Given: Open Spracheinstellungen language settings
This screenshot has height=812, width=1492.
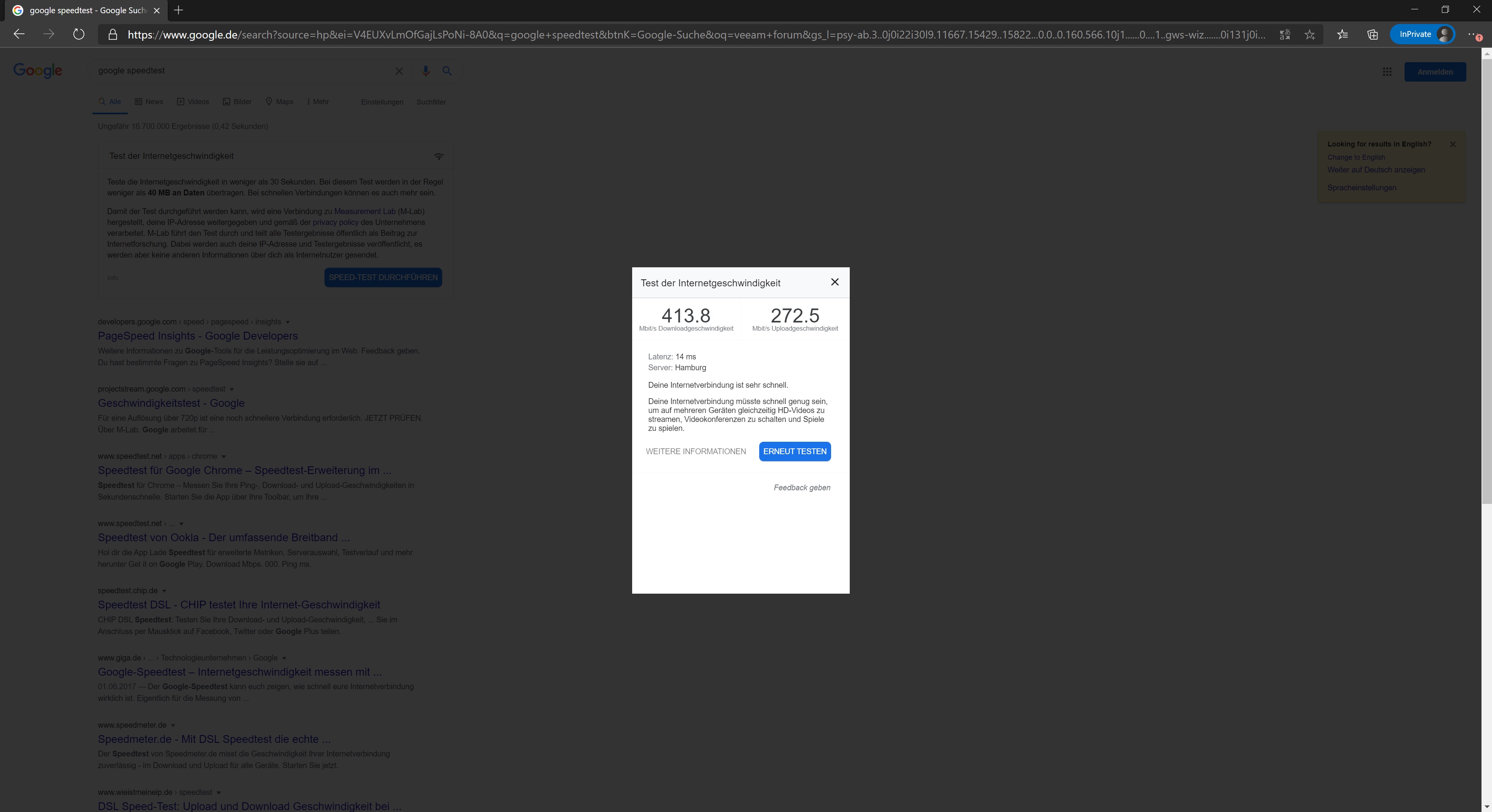Looking at the screenshot, I should 1362,188.
